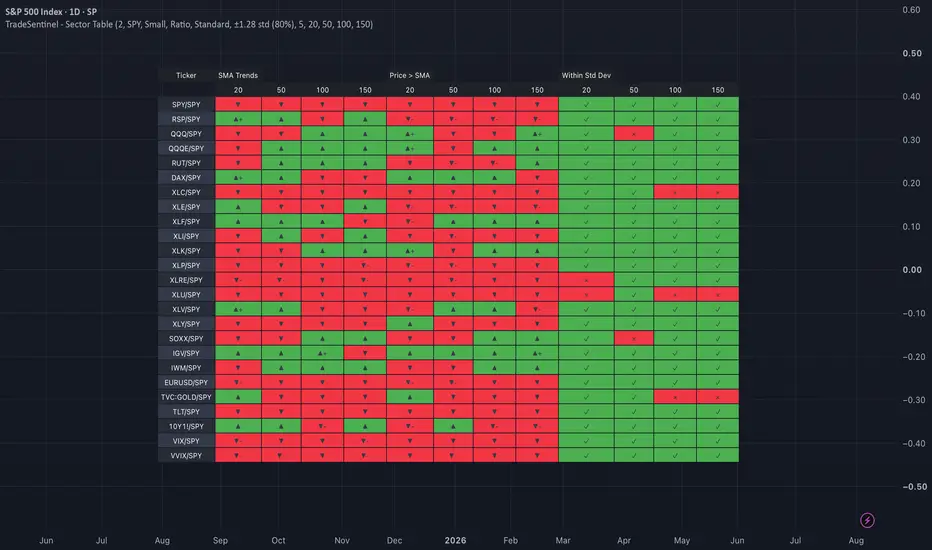Viewport: 932px width, 550px height.
Task: Click the Price > SMA column header
Action: (x=410, y=76)
